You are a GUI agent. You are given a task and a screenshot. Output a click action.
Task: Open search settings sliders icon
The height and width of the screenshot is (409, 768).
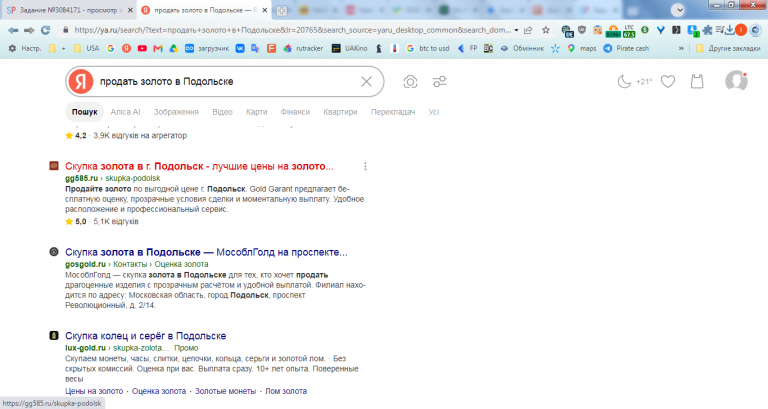point(440,82)
